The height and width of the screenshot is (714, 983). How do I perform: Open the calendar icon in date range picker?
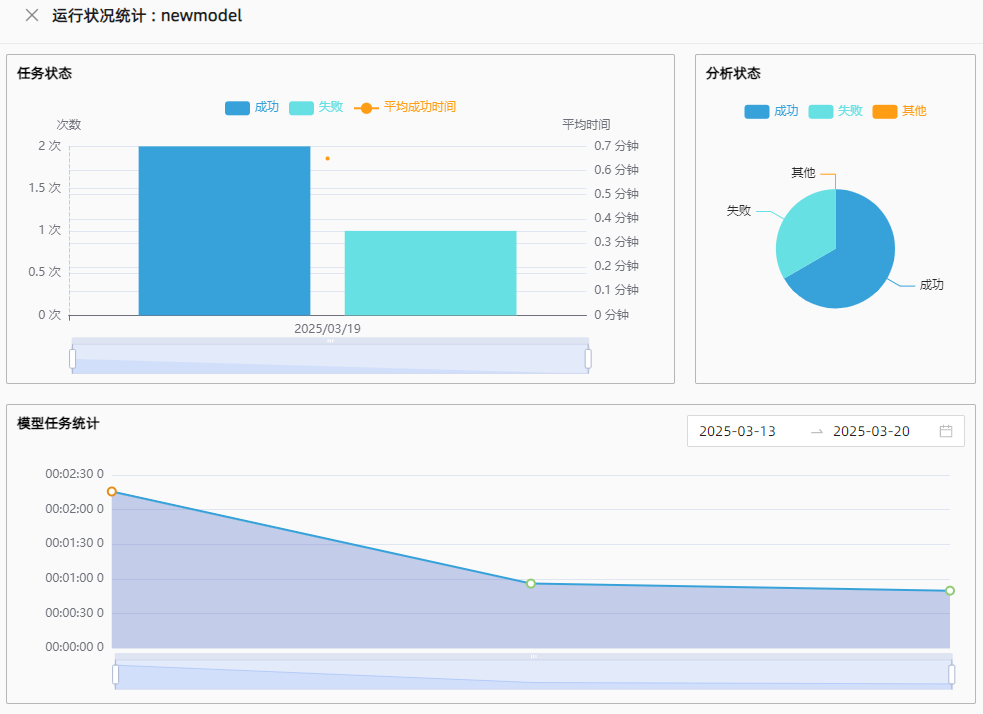(x=946, y=431)
